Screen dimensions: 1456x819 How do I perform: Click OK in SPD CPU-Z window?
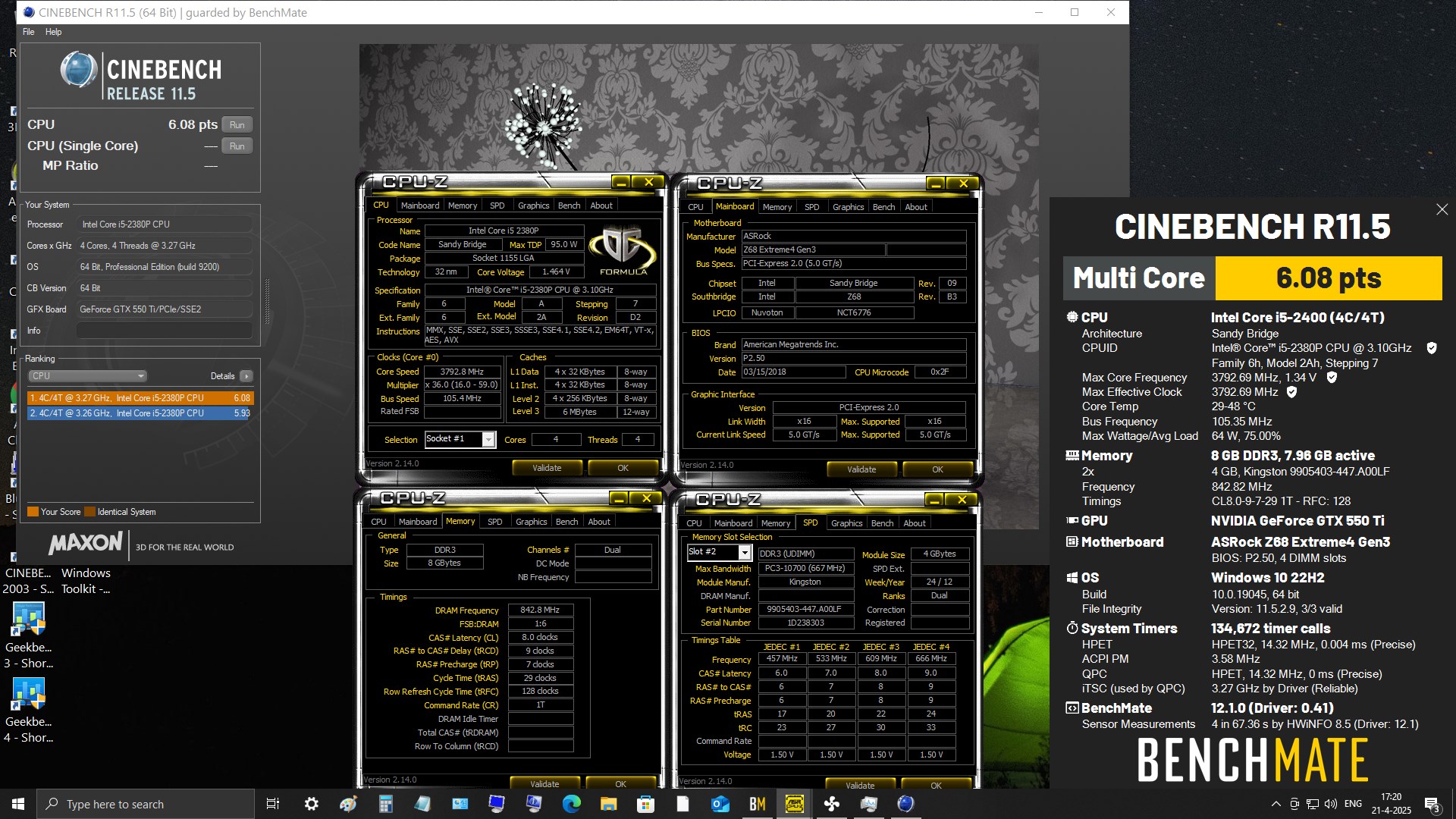pos(936,785)
